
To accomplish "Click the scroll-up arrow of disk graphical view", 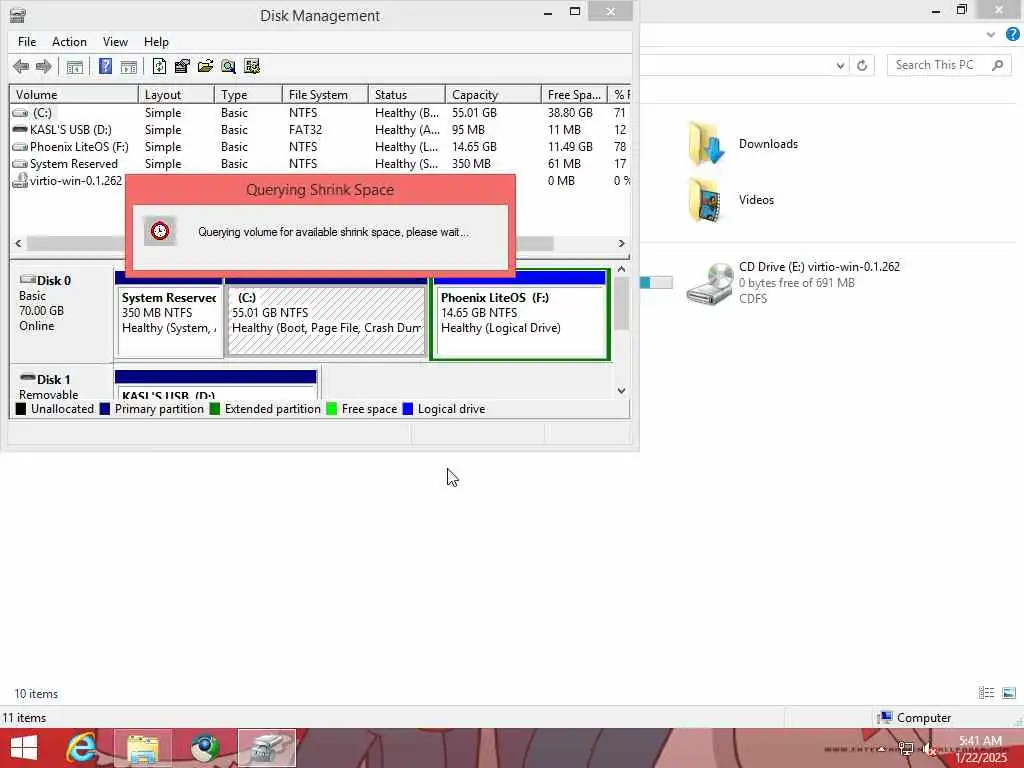I will pyautogui.click(x=621, y=269).
